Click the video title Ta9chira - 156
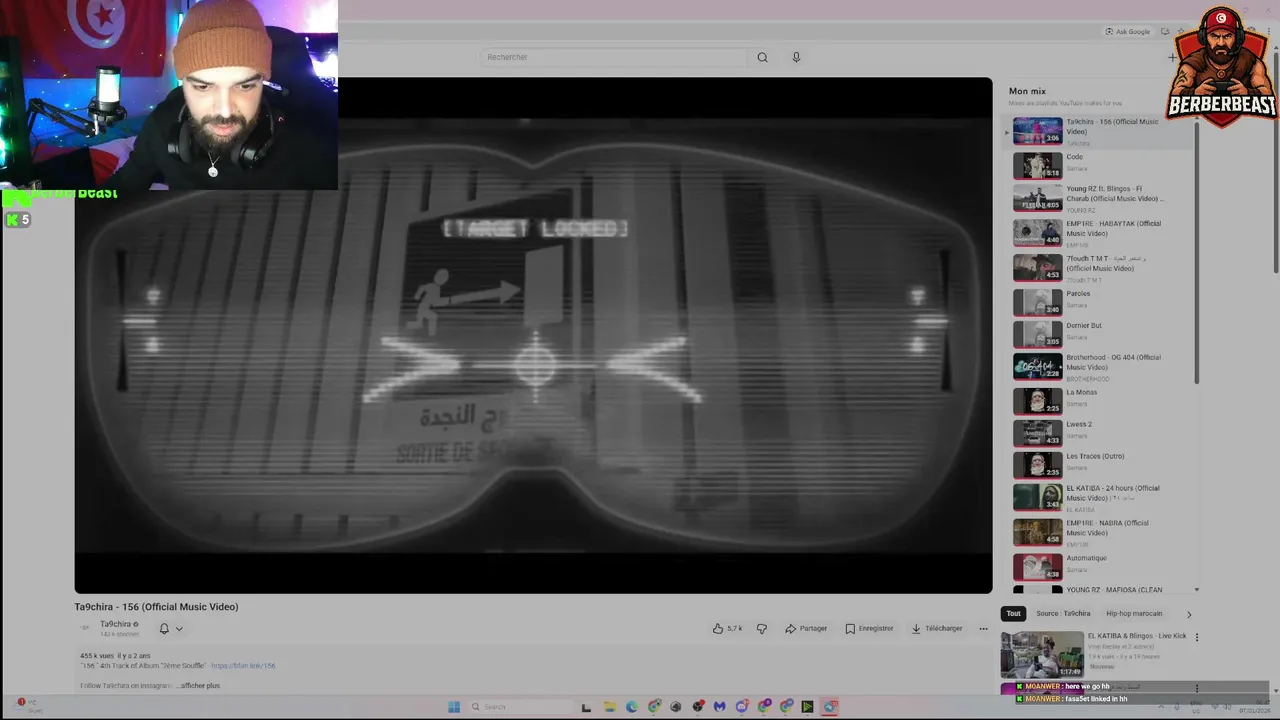This screenshot has width=1280, height=720. pos(156,607)
